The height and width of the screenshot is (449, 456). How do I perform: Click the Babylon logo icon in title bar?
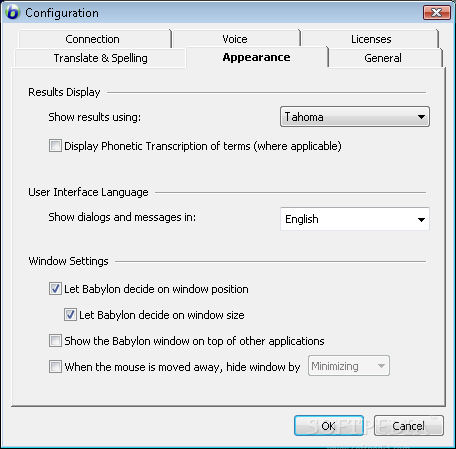pyautogui.click(x=13, y=13)
